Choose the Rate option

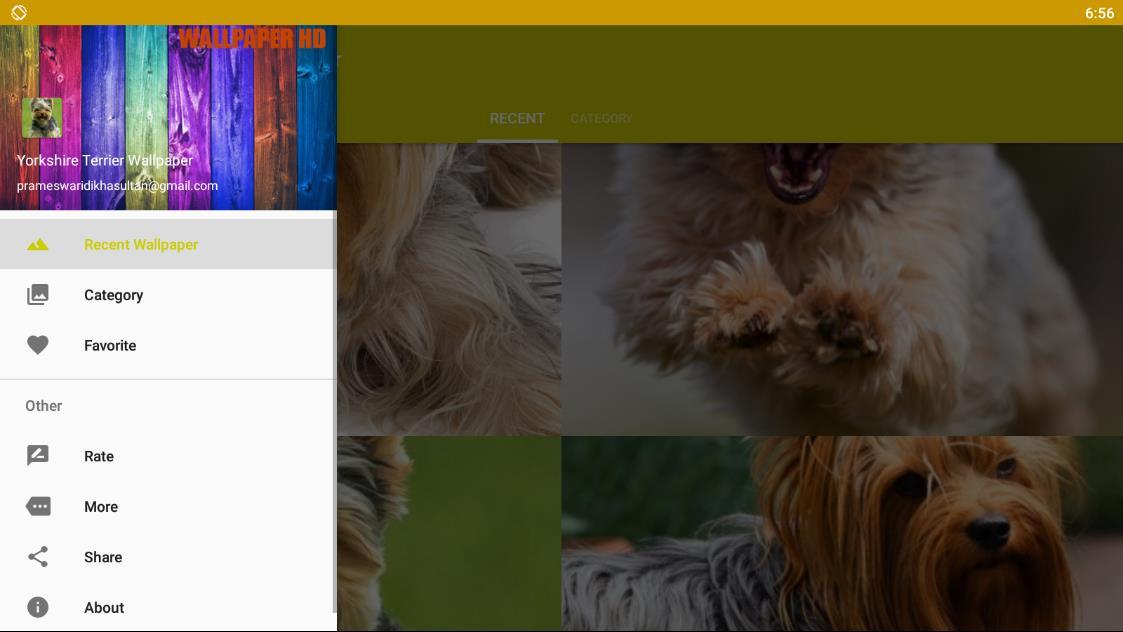[168, 456]
